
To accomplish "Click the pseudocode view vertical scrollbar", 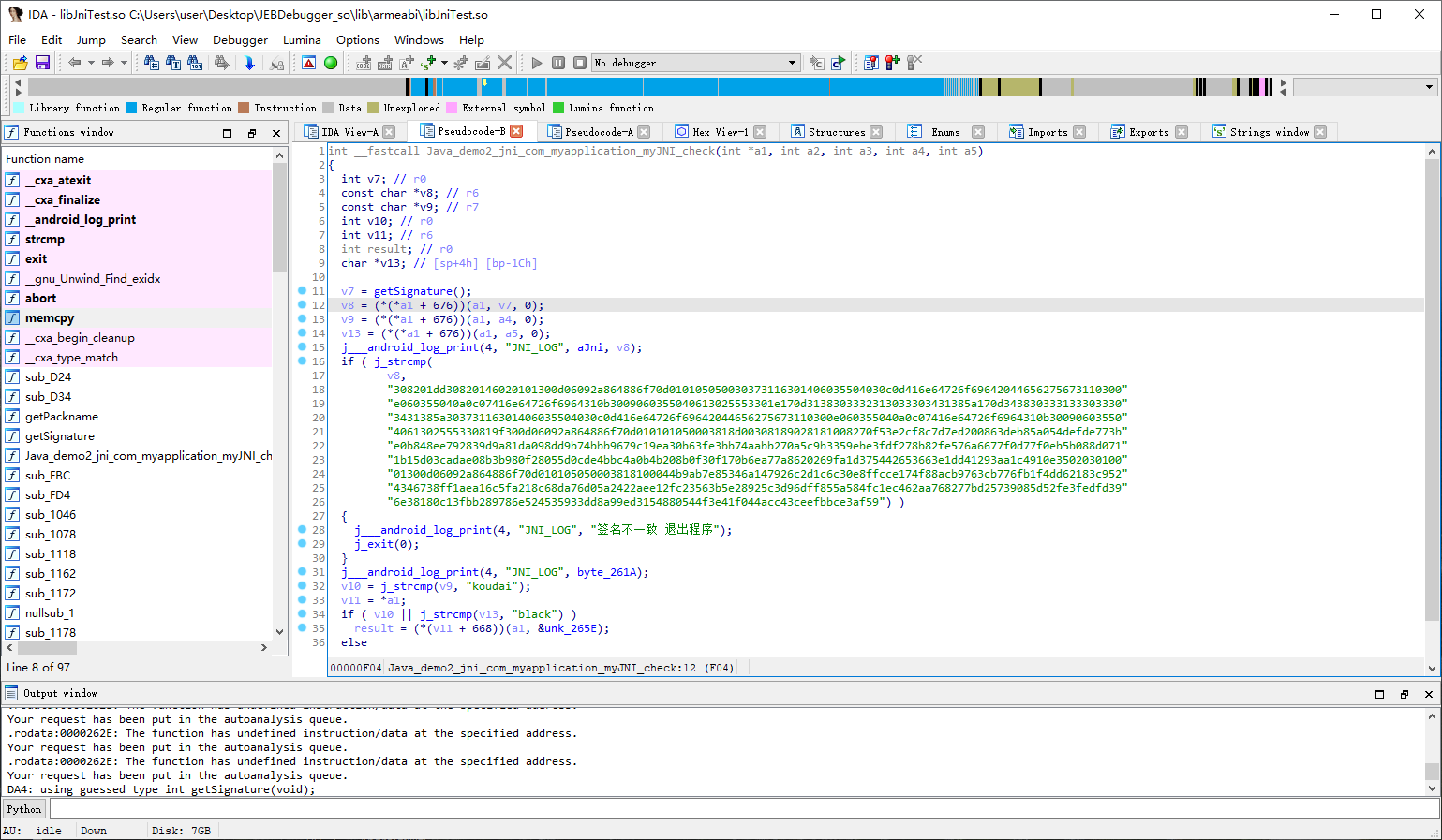I will pos(1431,389).
